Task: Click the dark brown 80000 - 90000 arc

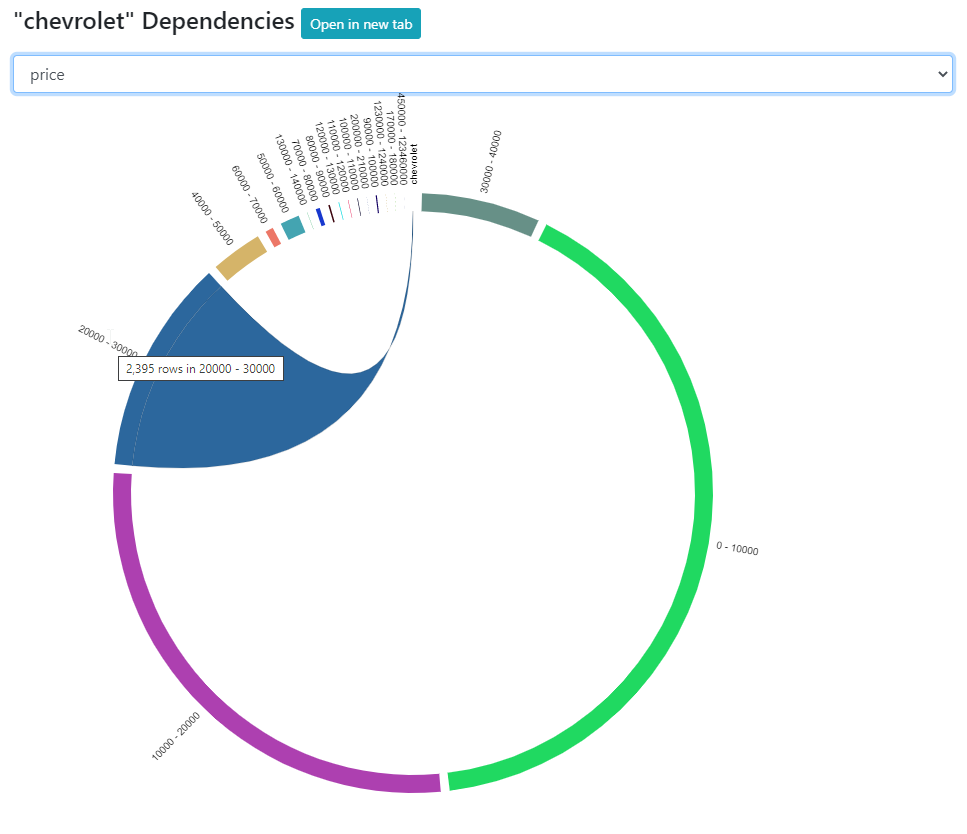Action: 331,214
